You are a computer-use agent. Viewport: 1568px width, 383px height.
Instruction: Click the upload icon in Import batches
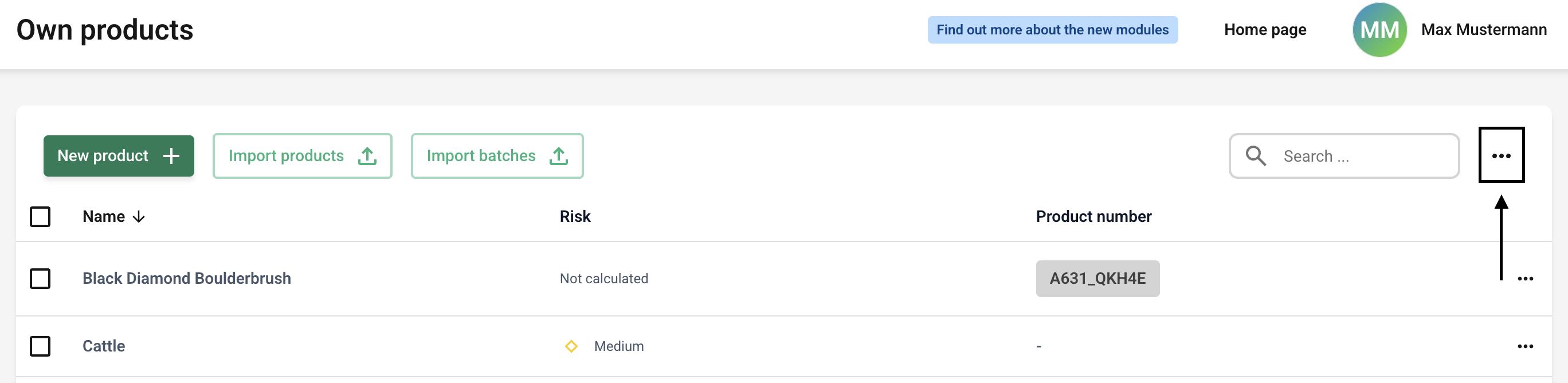[x=558, y=156]
